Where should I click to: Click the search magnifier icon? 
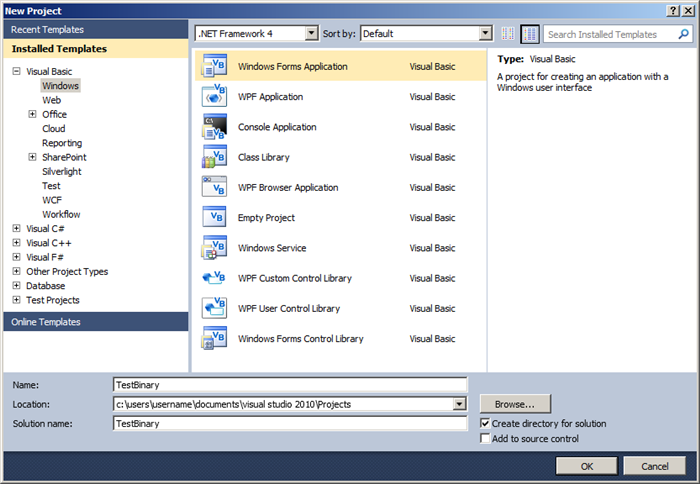pos(683,34)
